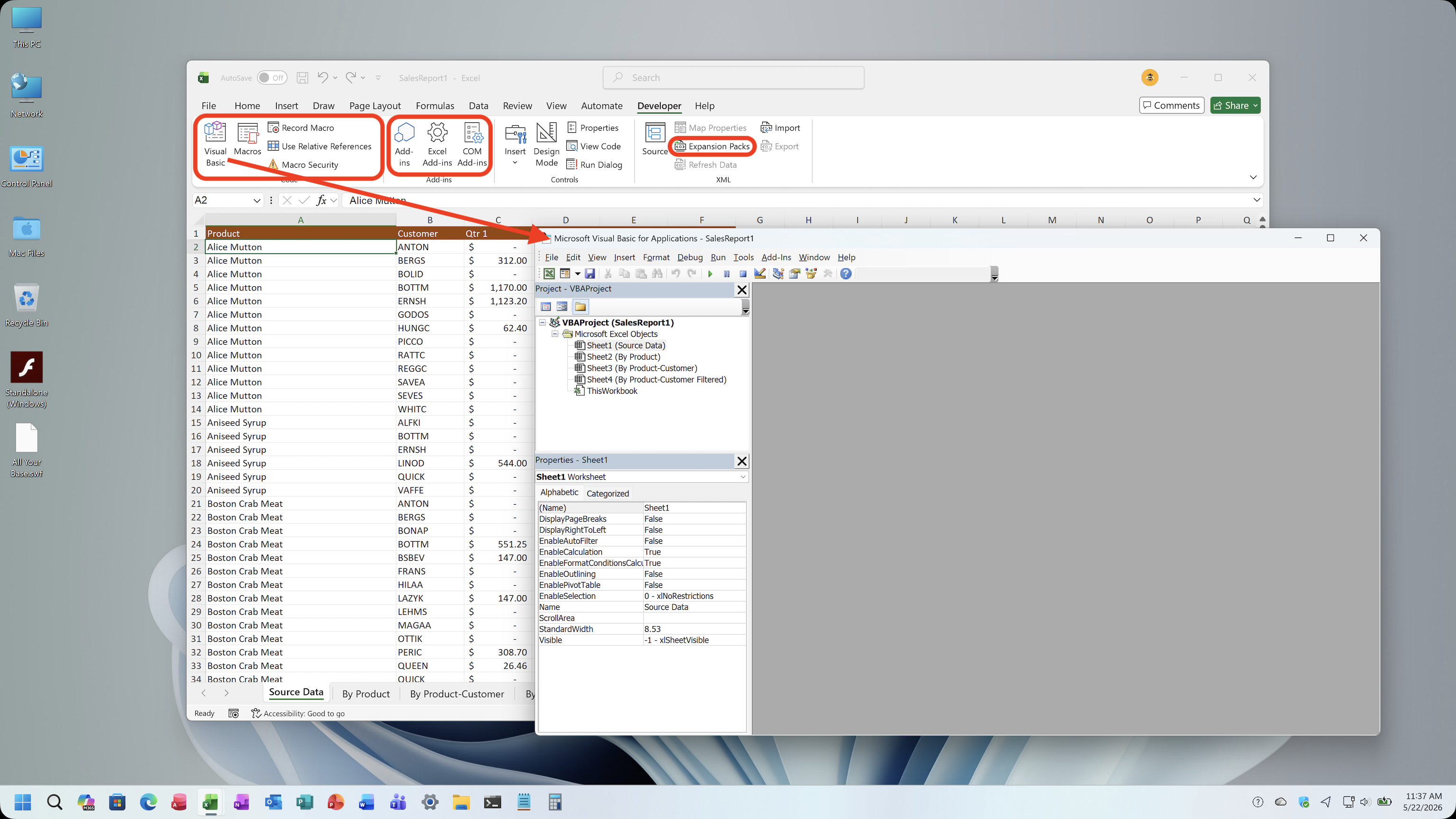
Task: Toggle AutoSave switch in Excel title bar
Action: (272, 77)
